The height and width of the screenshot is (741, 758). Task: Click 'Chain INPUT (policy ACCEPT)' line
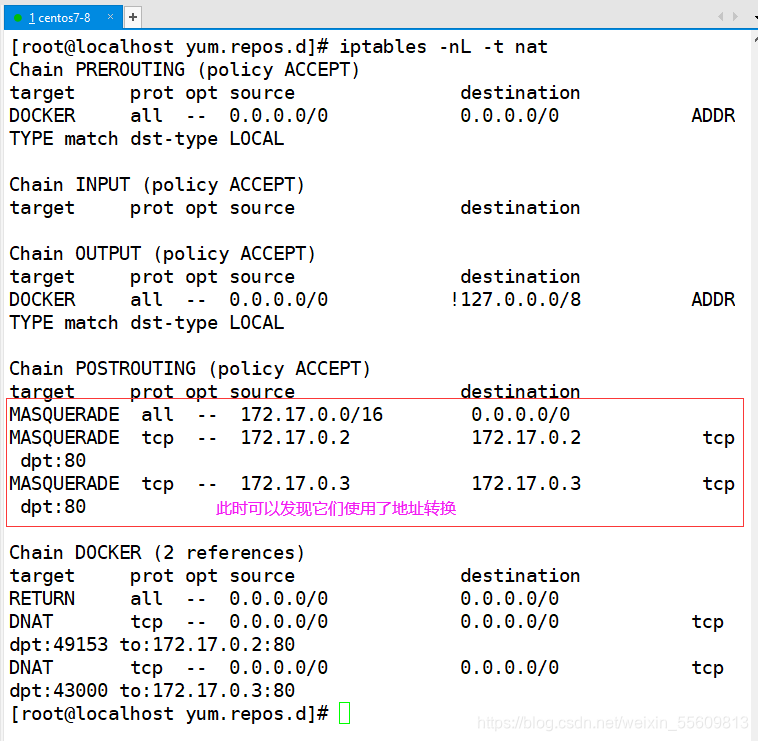click(x=157, y=185)
